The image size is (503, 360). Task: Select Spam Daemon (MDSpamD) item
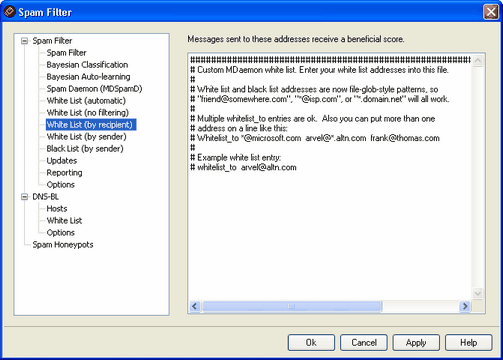coord(94,89)
